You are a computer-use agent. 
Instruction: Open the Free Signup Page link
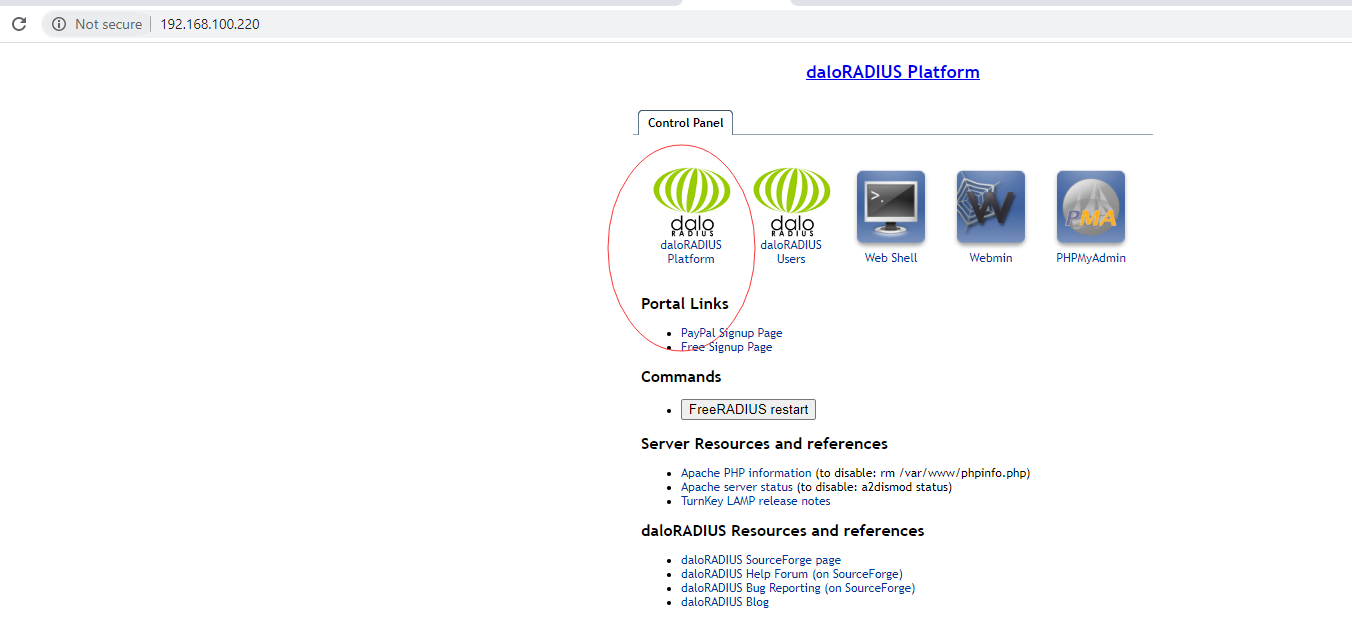(x=726, y=347)
